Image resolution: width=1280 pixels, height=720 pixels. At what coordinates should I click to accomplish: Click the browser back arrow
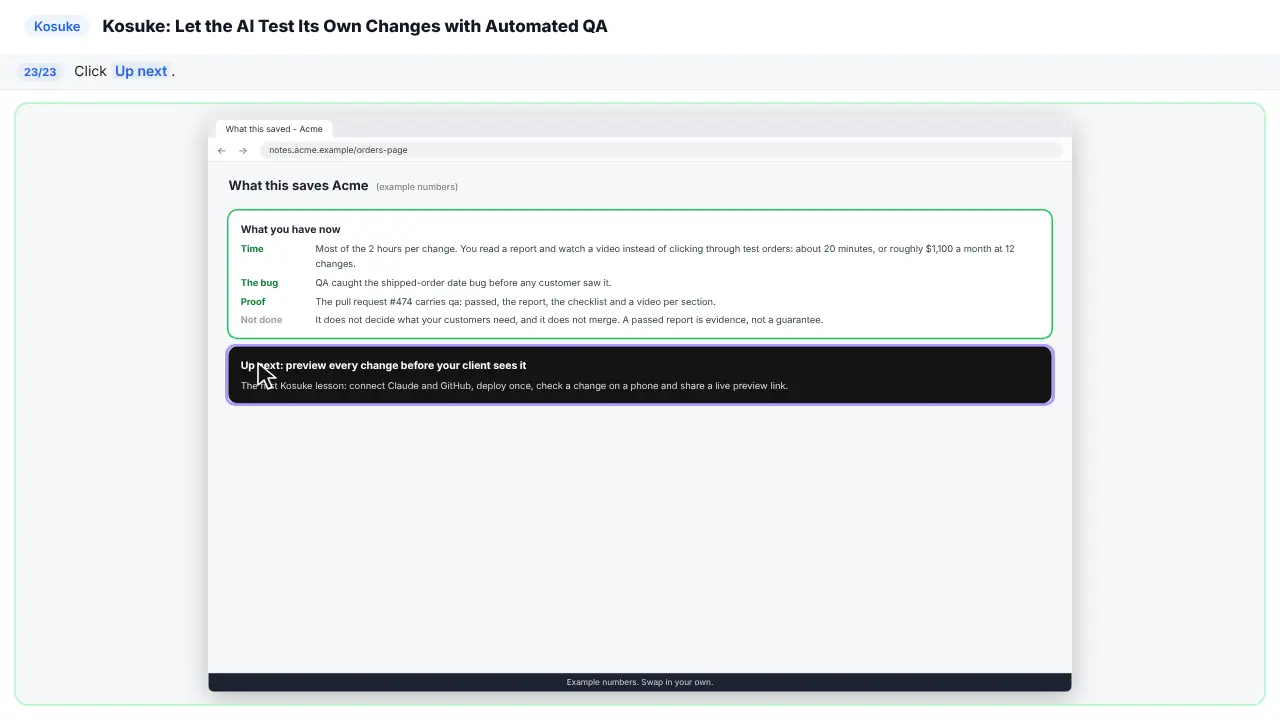[221, 150]
